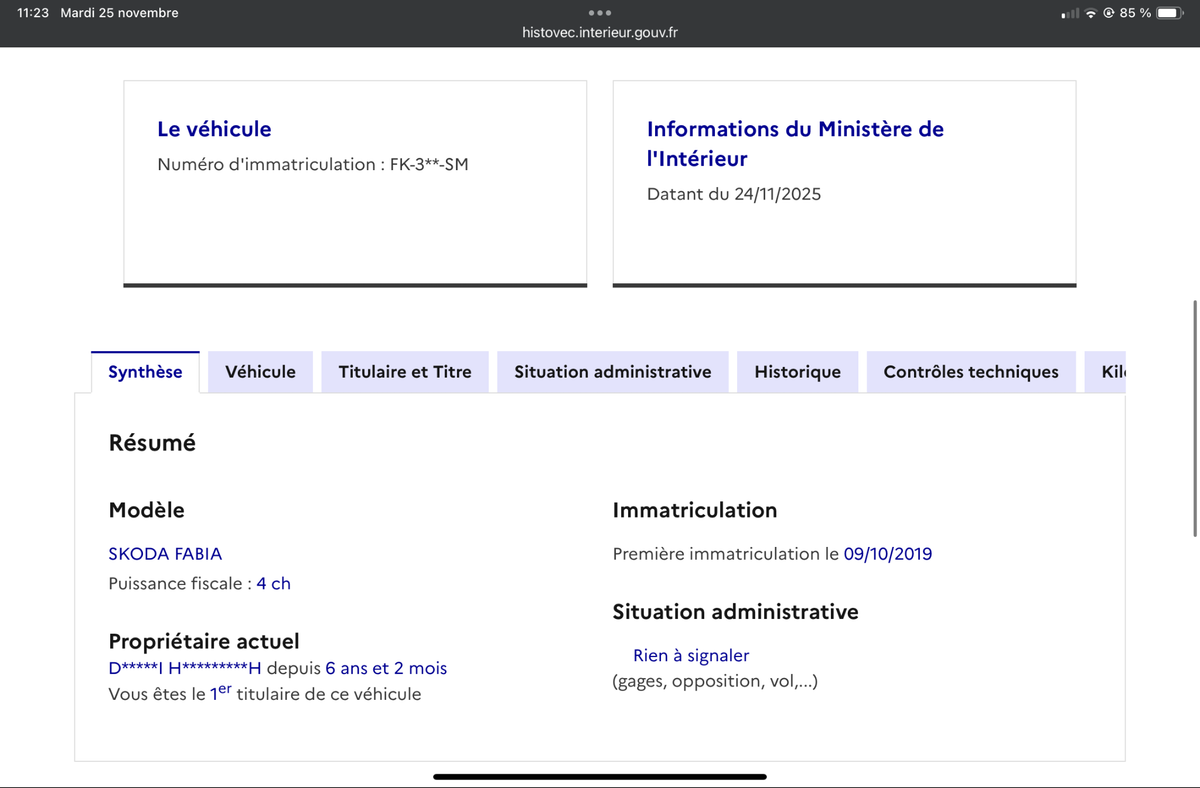
Task: Click the Rien à signaler status text
Action: (x=691, y=656)
